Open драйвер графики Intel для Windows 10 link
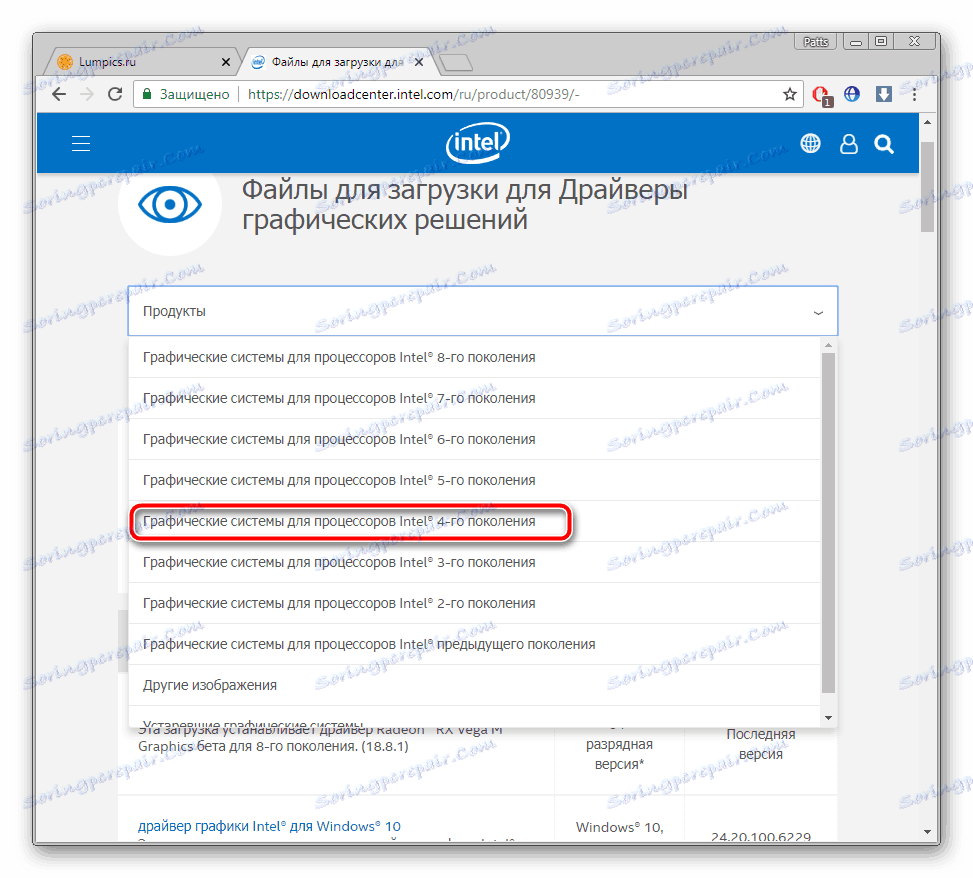973x878 pixels. [269, 826]
